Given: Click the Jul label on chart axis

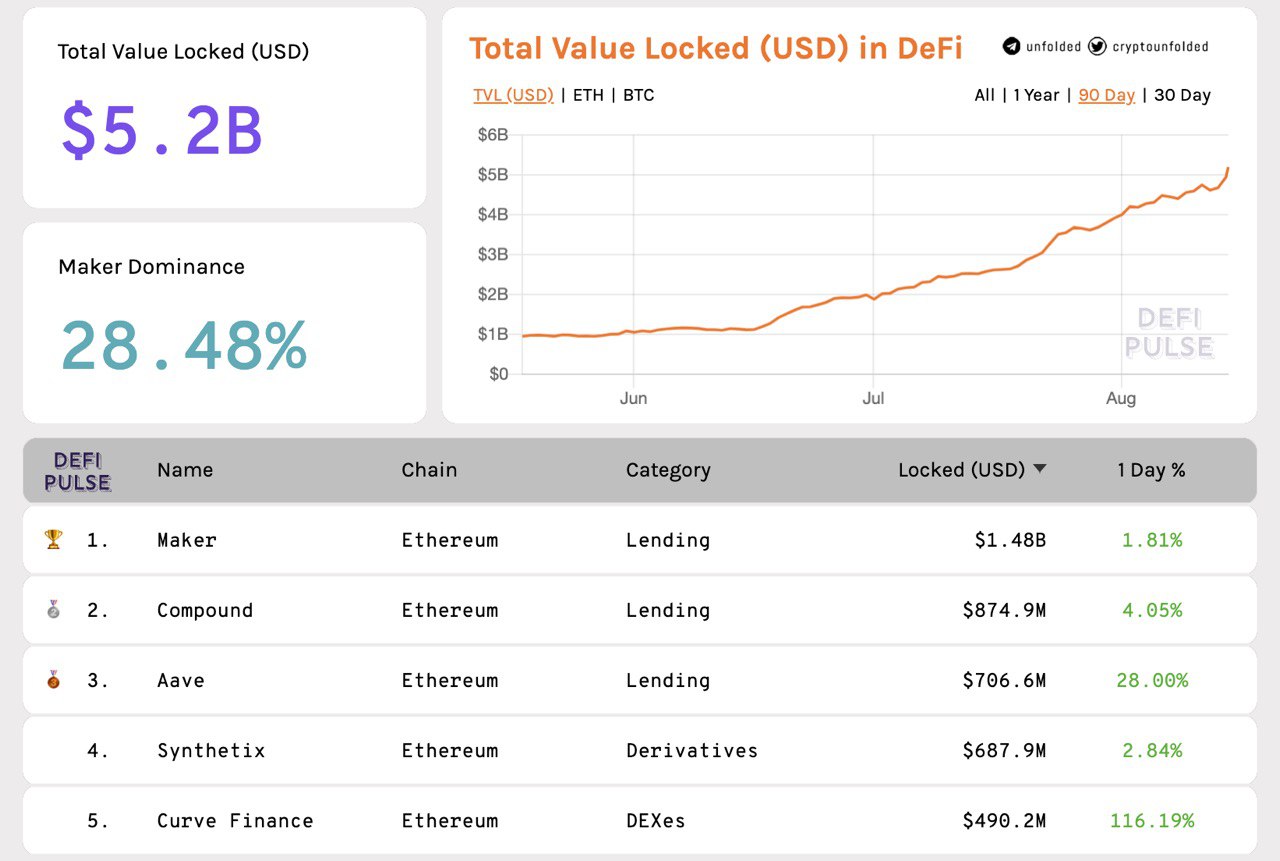Looking at the screenshot, I should 873,398.
